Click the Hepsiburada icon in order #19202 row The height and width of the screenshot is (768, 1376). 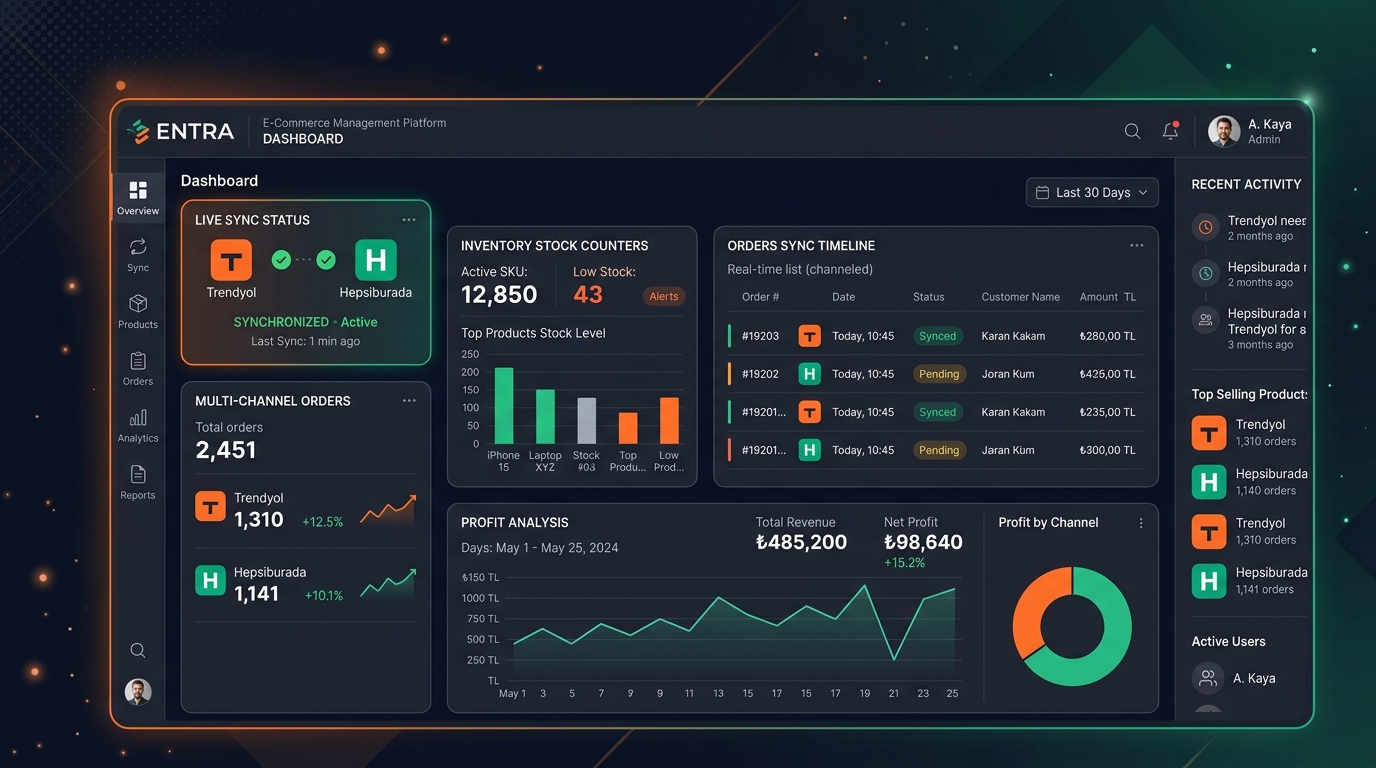tap(809, 374)
